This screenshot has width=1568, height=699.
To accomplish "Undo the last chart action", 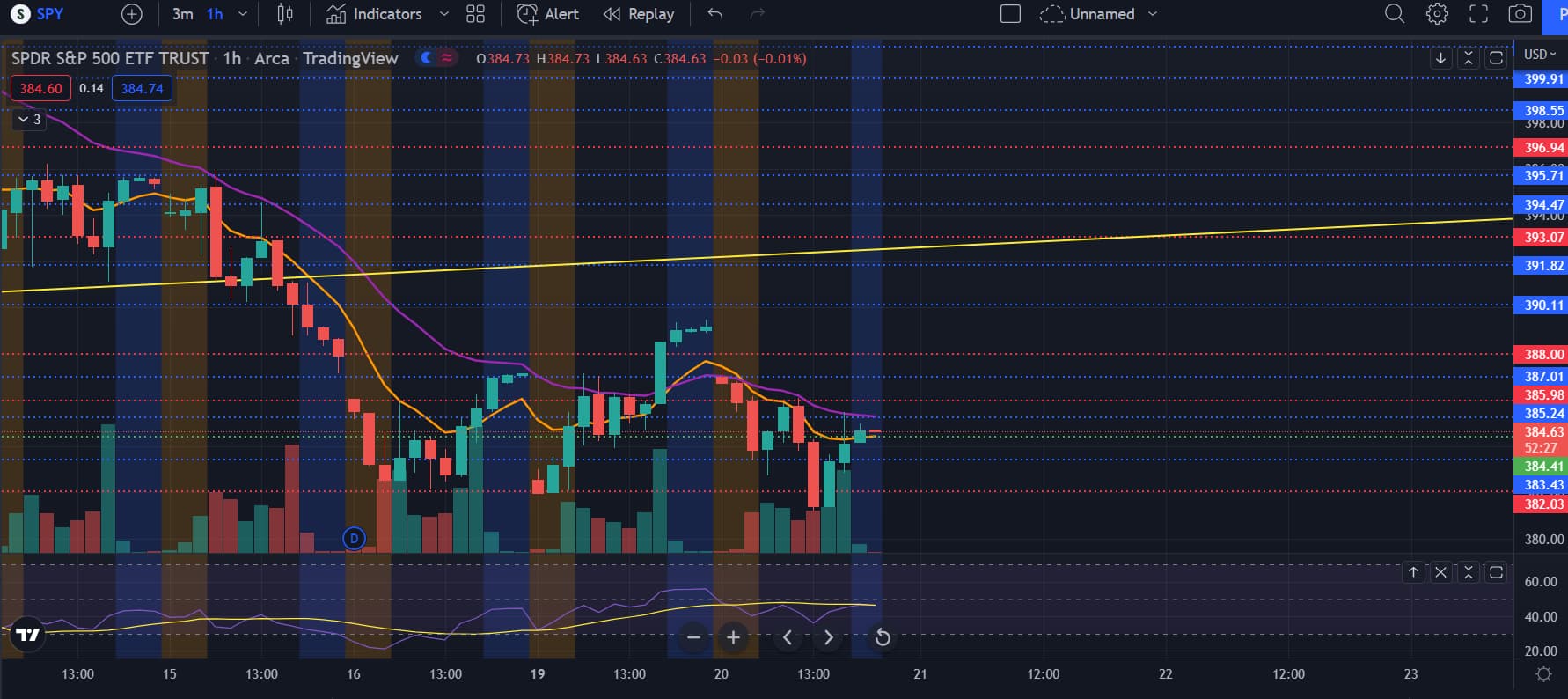I will pos(715,14).
